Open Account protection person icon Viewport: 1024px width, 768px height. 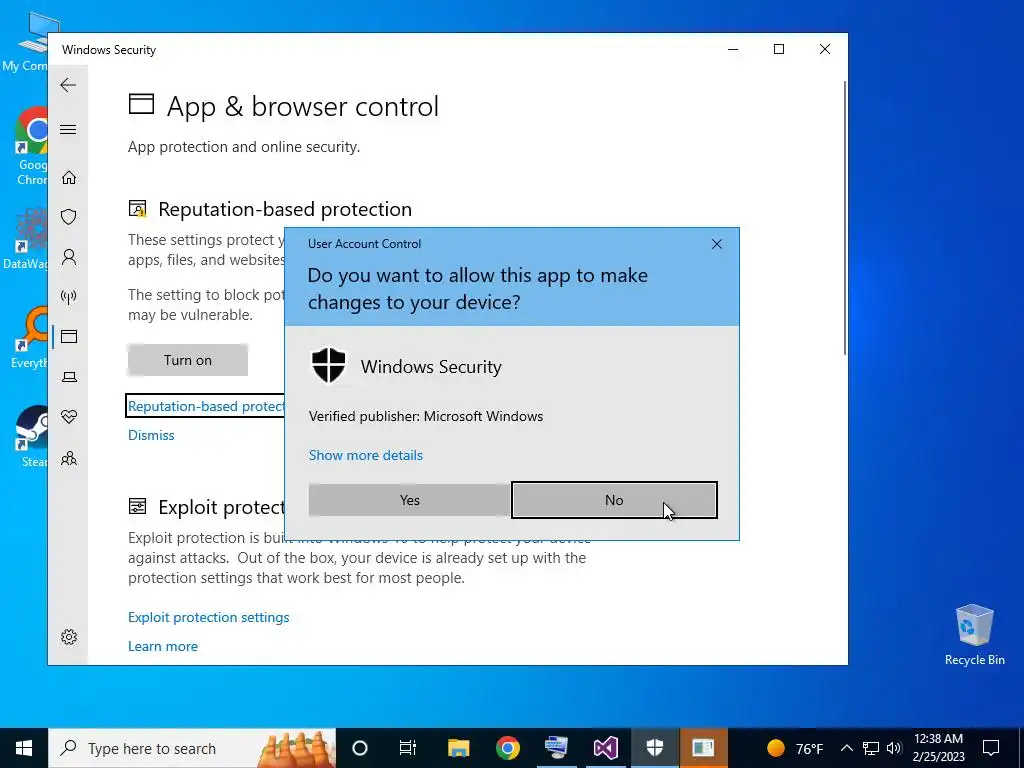point(69,257)
